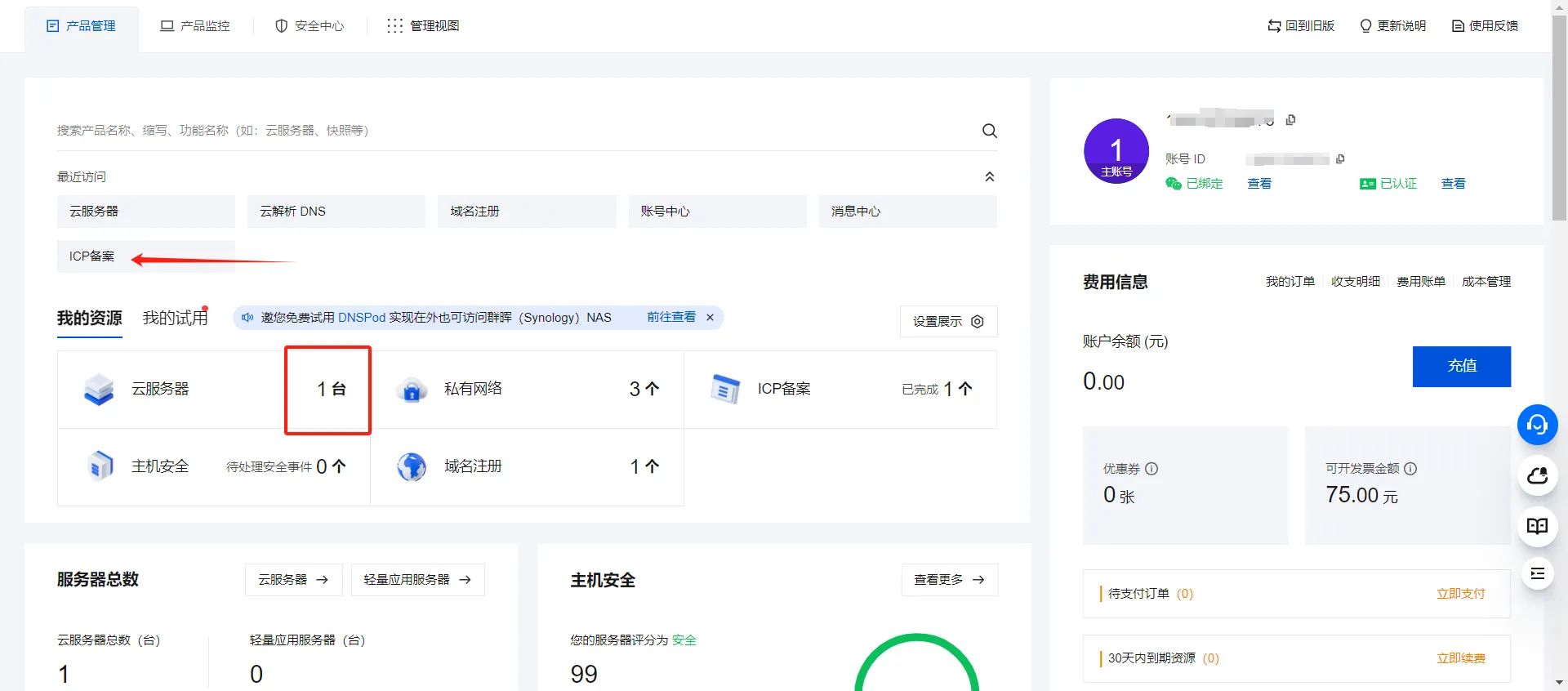This screenshot has width=1568, height=691.
Task: Open the display settings button
Action: [948, 322]
